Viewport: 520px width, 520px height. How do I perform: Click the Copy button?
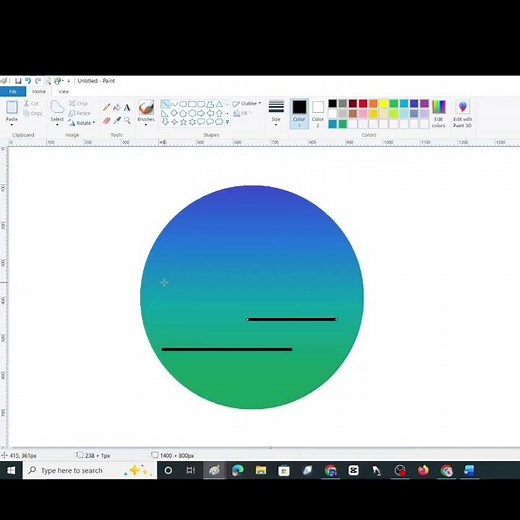[x=33, y=113]
